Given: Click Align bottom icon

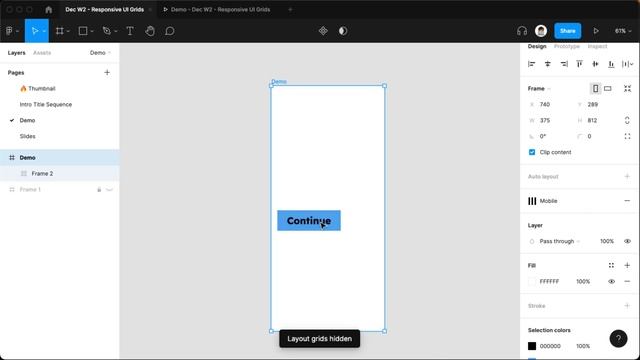Looking at the screenshot, I should [x=611, y=64].
